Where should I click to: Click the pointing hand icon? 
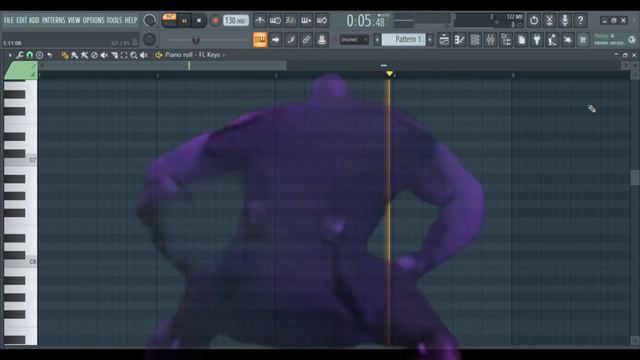coord(568,40)
